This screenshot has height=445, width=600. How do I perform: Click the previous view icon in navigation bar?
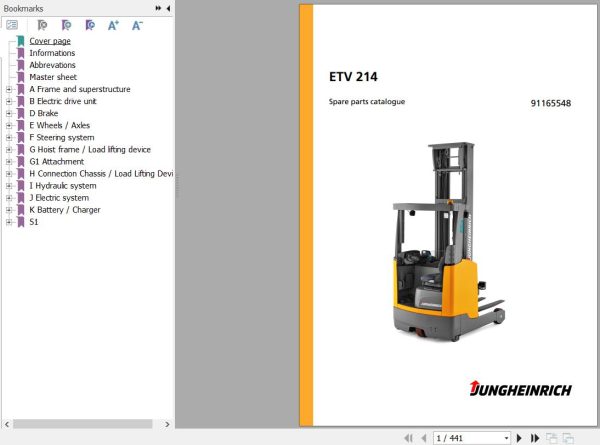[x=551, y=438]
